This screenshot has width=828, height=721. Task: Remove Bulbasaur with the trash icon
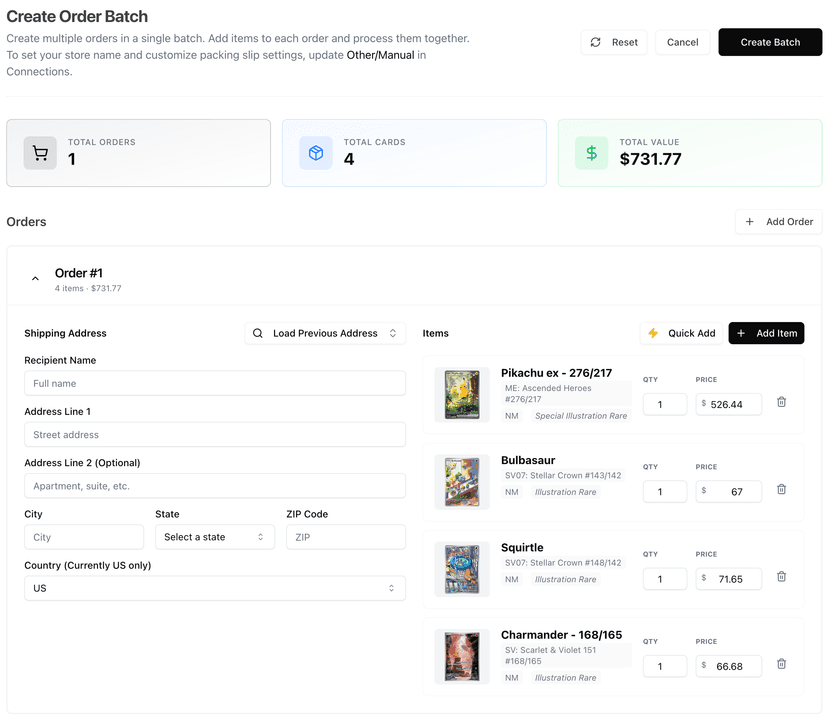(781, 491)
